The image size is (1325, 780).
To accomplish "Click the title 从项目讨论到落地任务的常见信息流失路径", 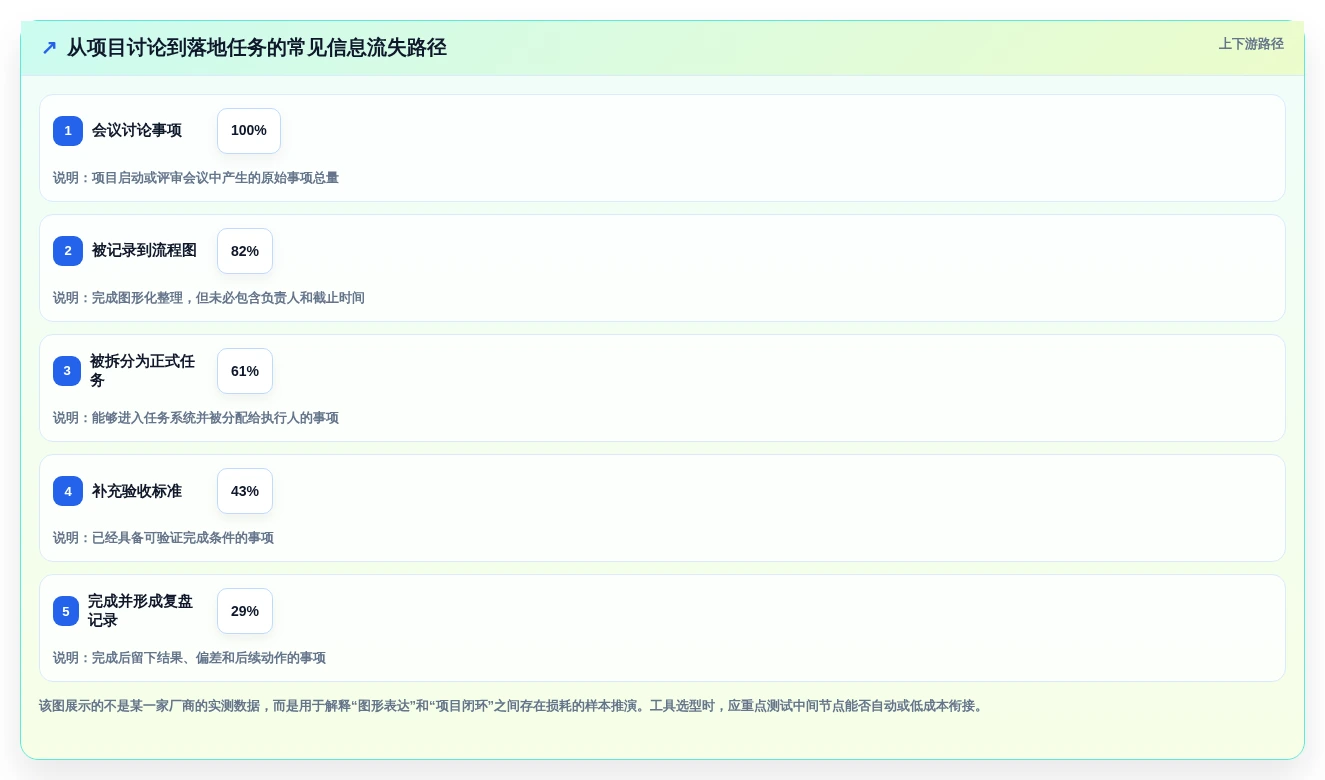I will click(256, 48).
